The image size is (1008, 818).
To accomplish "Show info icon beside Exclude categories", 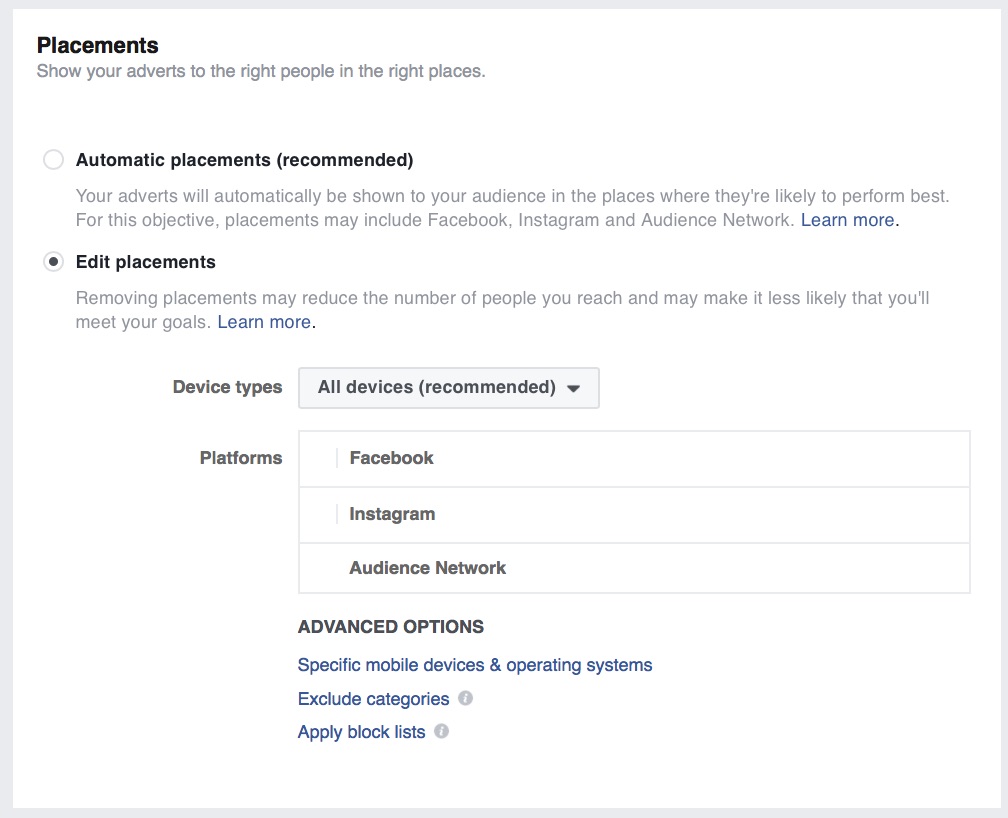I will coord(465,698).
